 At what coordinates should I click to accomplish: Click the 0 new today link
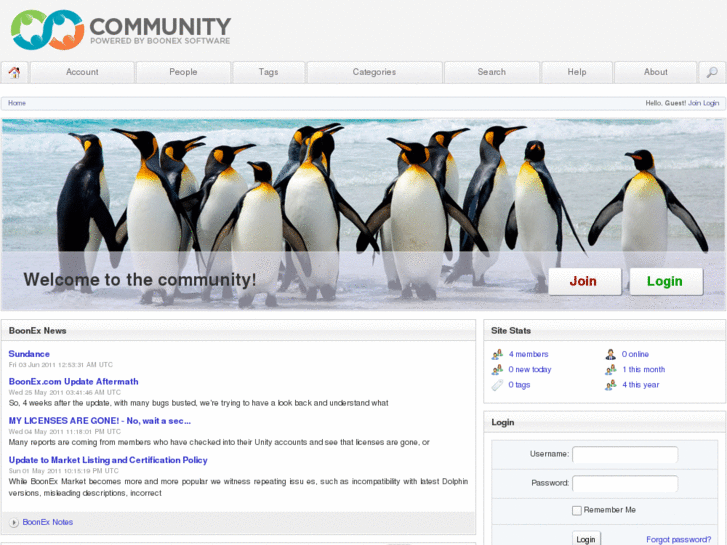[x=529, y=370]
